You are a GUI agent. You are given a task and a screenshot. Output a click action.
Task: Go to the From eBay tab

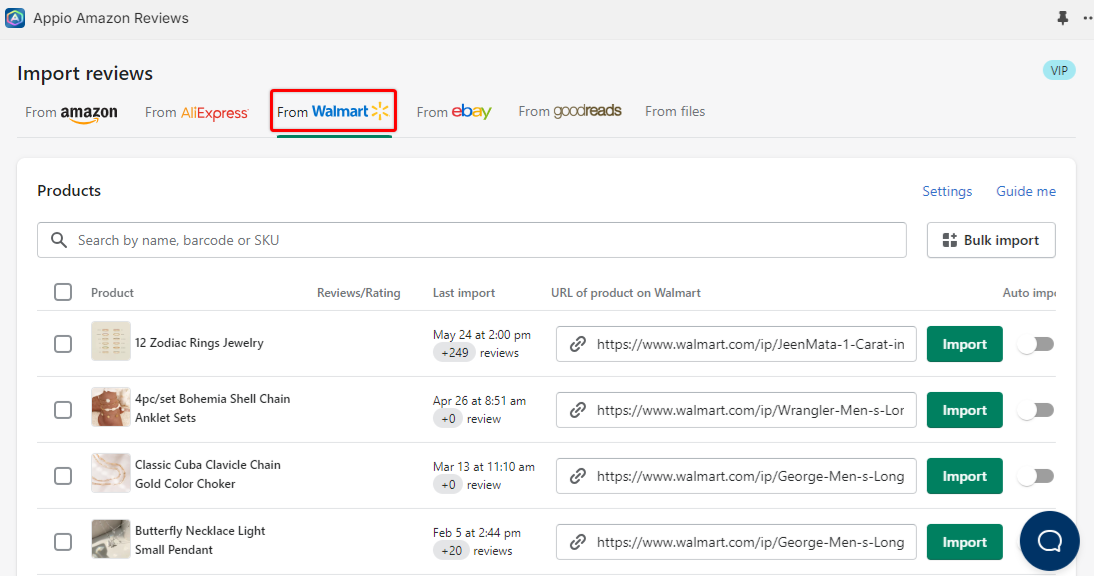[x=454, y=112]
